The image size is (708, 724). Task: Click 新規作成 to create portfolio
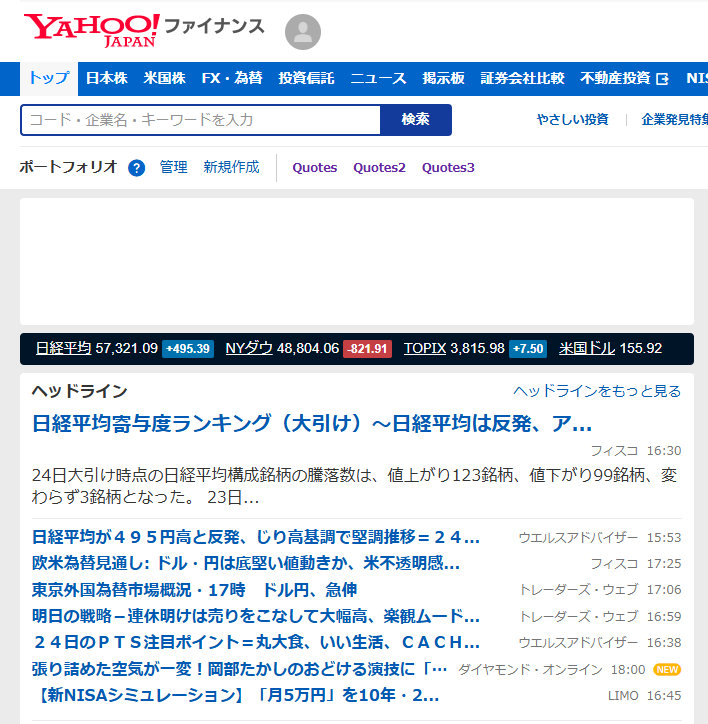231,168
